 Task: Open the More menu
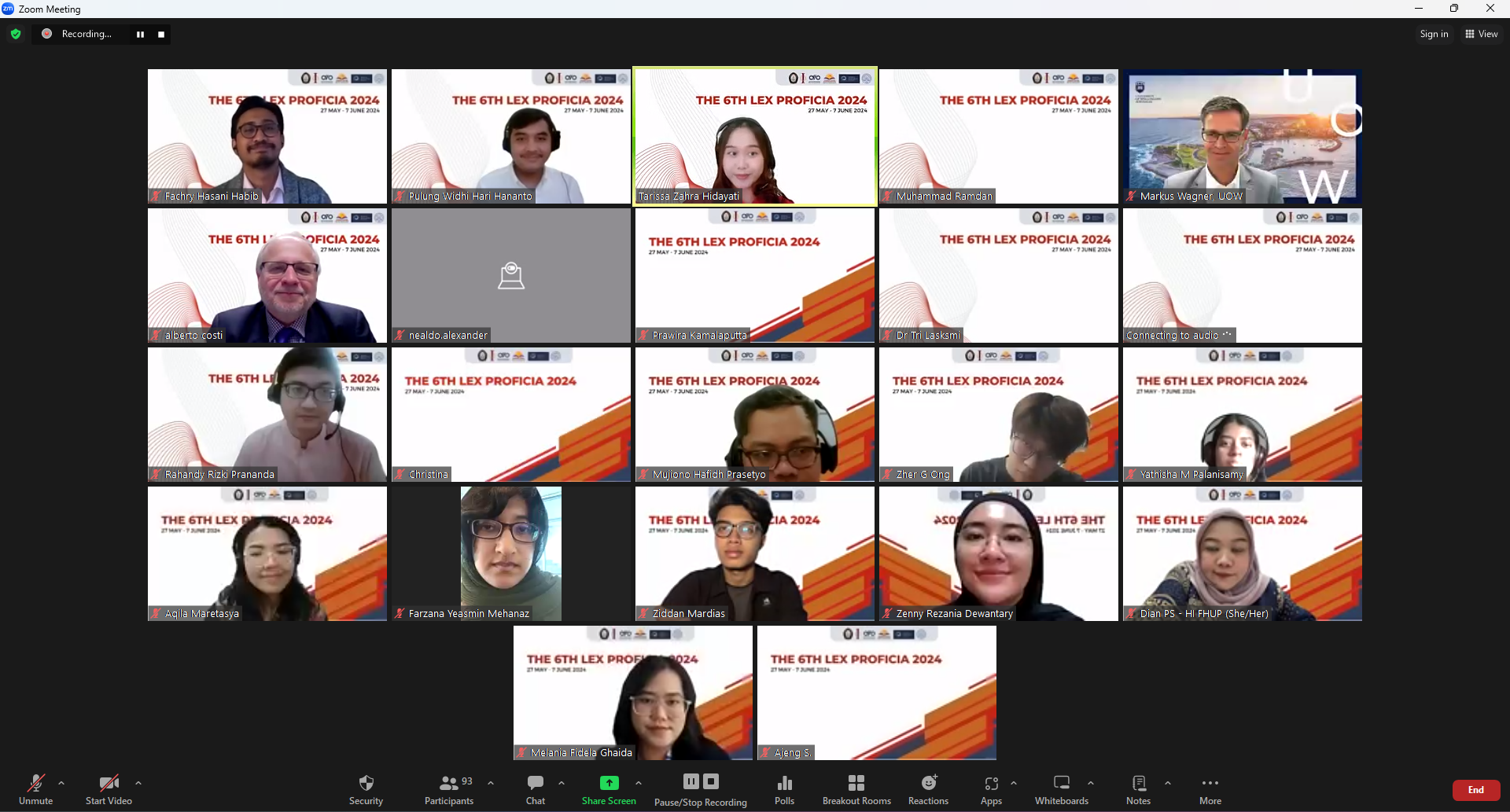click(1210, 788)
